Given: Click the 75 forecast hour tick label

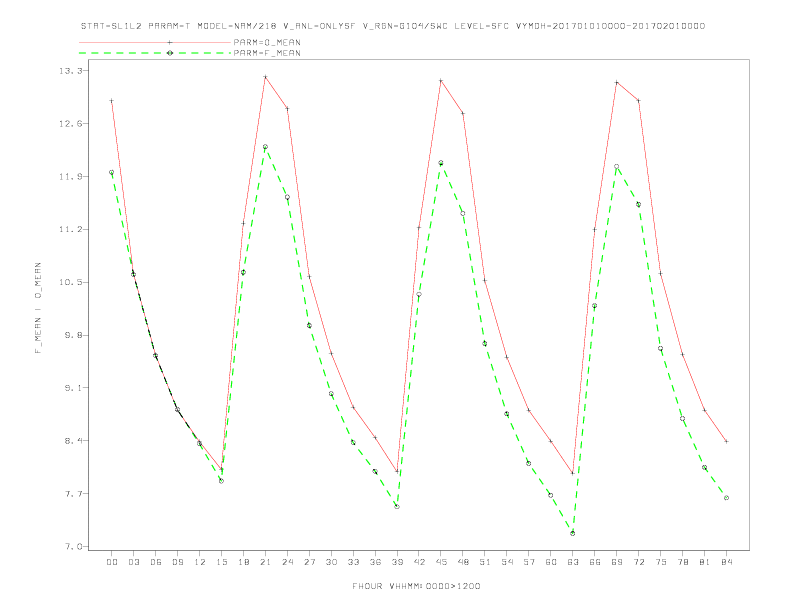Looking at the screenshot, I should pyautogui.click(x=661, y=562).
